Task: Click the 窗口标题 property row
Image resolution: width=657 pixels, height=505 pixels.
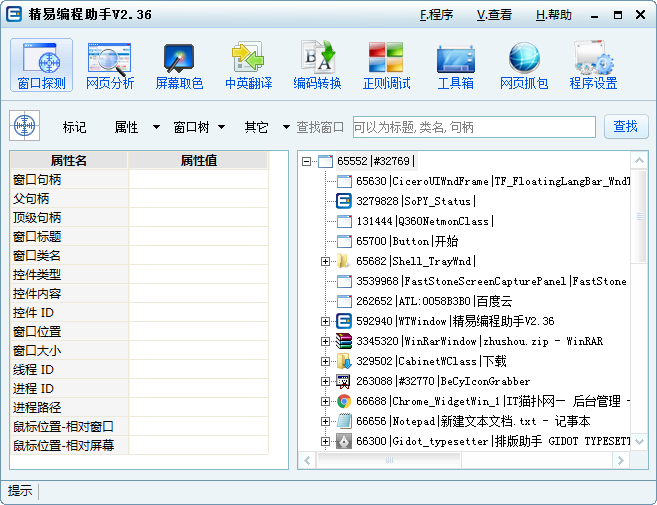Action: pos(139,236)
